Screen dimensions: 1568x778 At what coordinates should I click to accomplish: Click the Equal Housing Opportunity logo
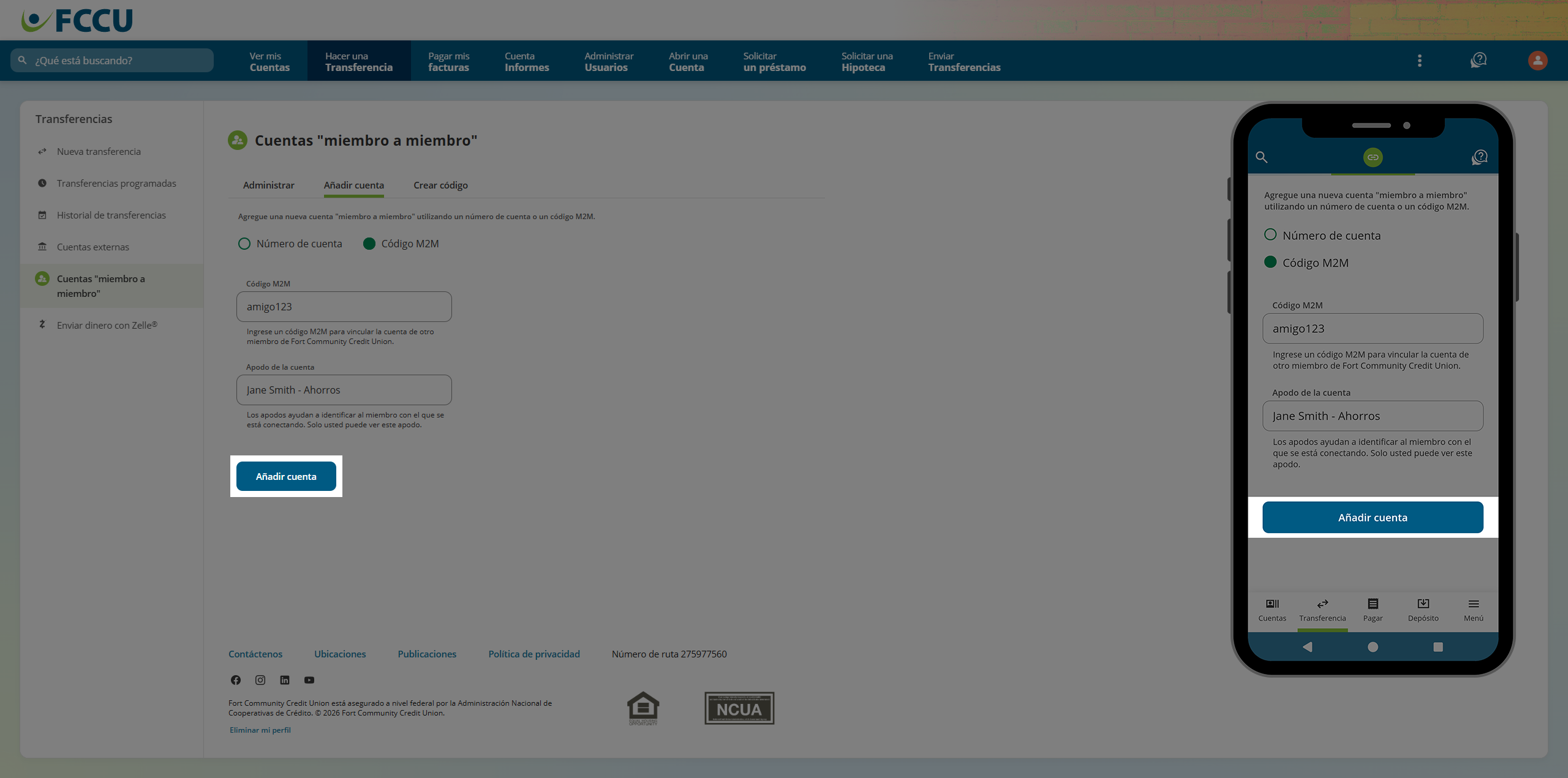[643, 708]
